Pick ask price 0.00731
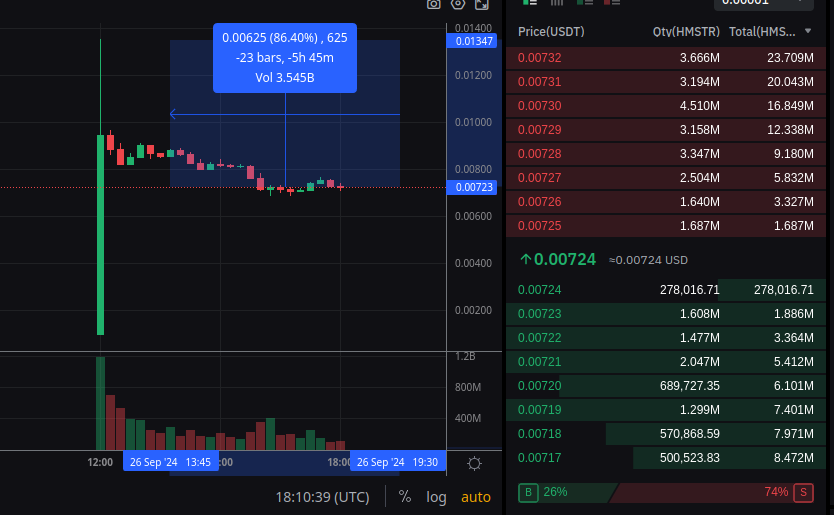Screen dimensions: 834x515 (x=539, y=81)
